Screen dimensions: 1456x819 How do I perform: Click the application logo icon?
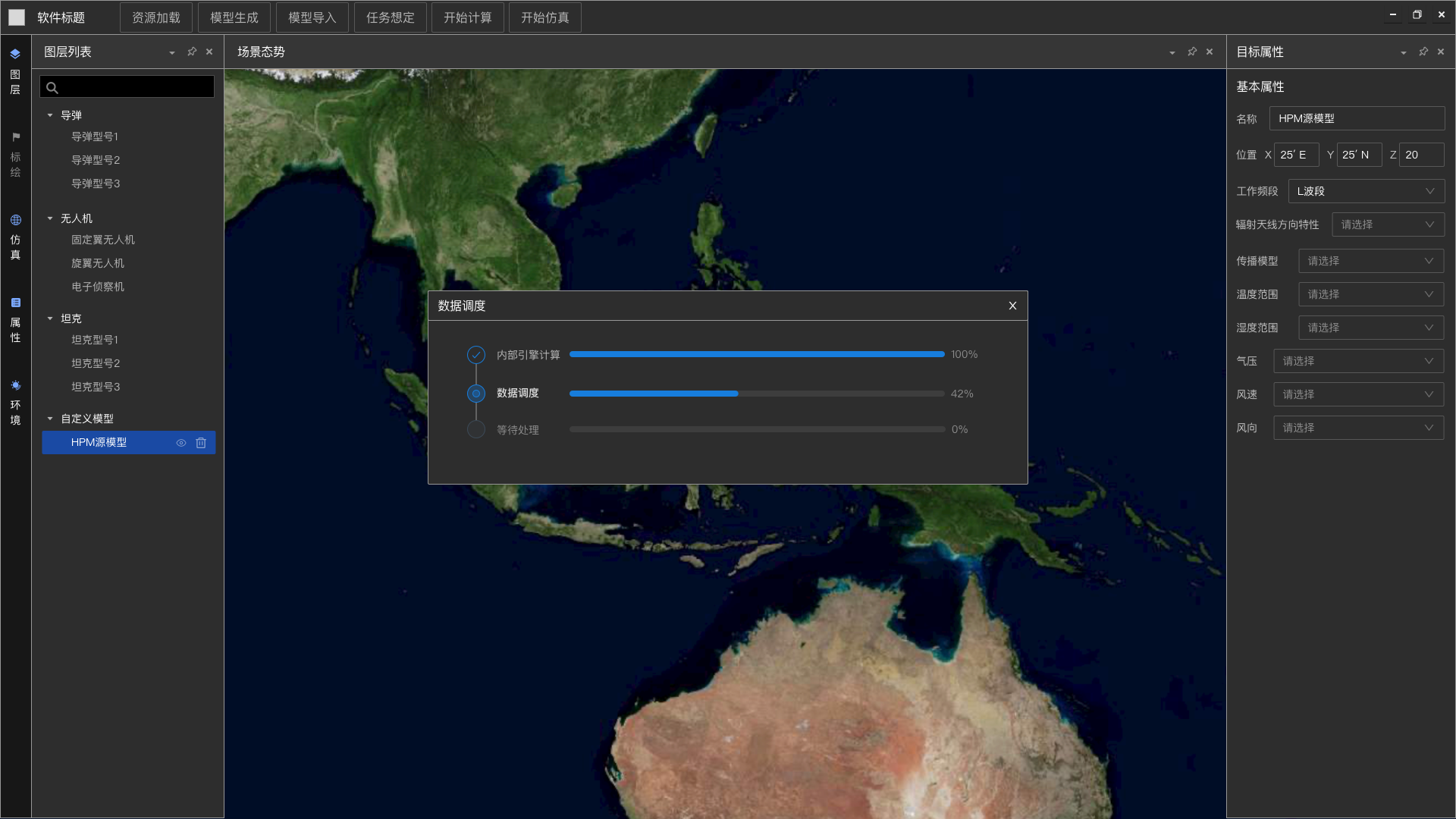pyautogui.click(x=17, y=17)
